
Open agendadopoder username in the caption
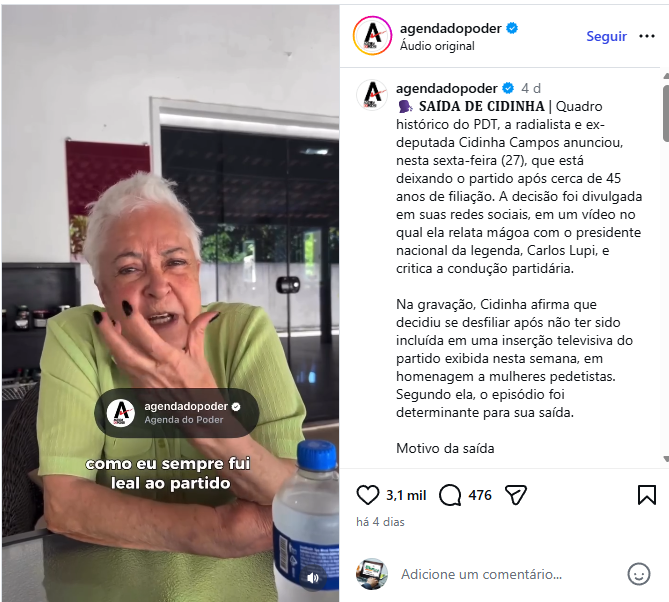tap(447, 88)
